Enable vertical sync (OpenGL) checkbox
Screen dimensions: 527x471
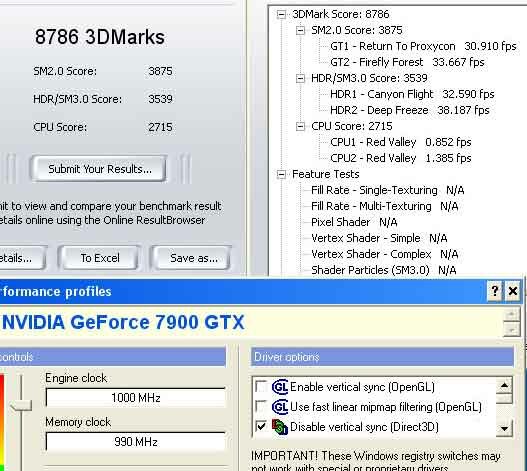click(x=261, y=387)
